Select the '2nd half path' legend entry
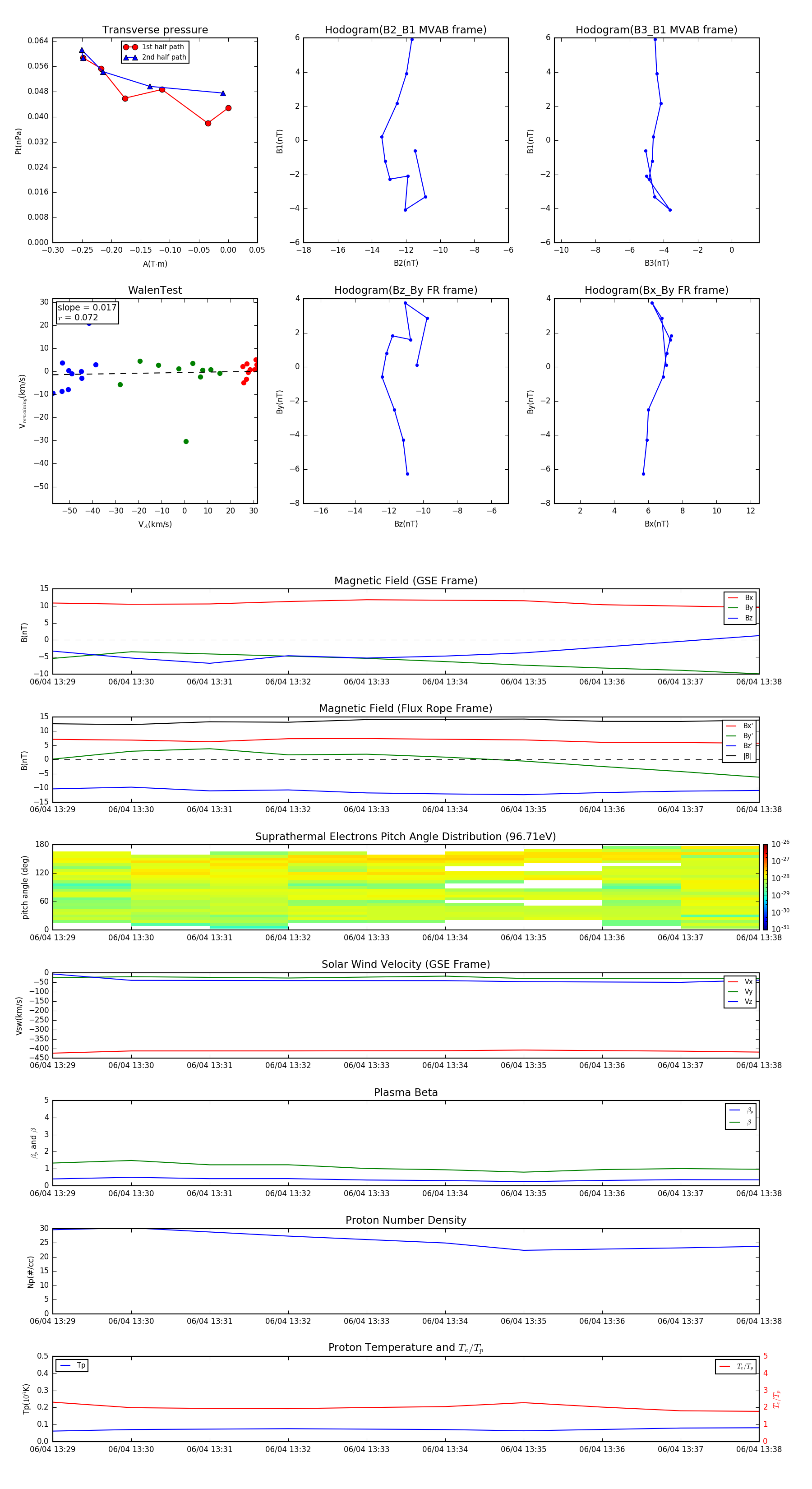This screenshot has height=1489, width=812. [x=154, y=57]
